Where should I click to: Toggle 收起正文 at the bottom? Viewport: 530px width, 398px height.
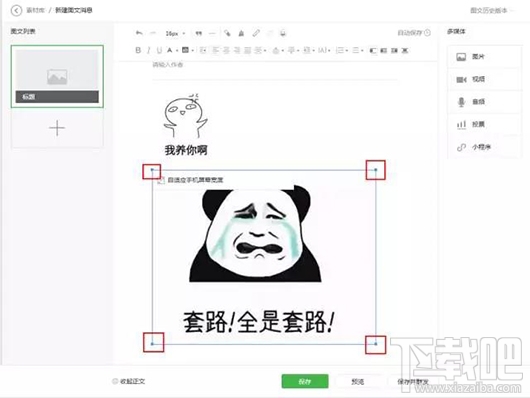(x=129, y=381)
